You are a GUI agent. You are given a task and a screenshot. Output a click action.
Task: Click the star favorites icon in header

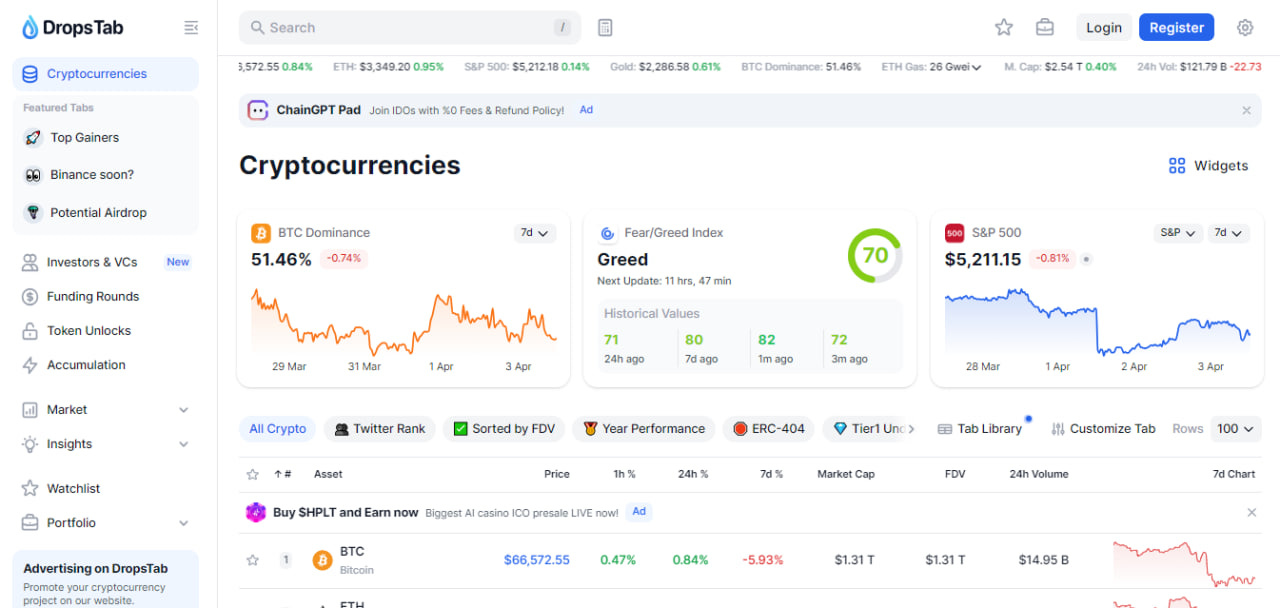point(1004,28)
